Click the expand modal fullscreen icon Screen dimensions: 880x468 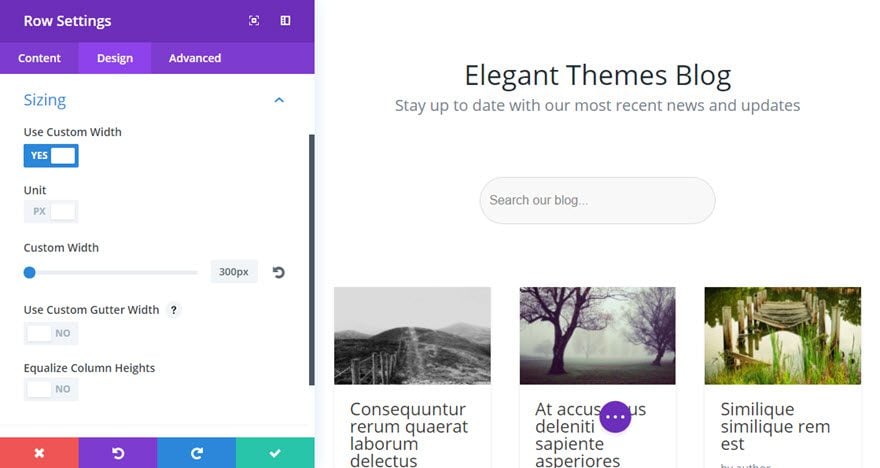pos(254,21)
